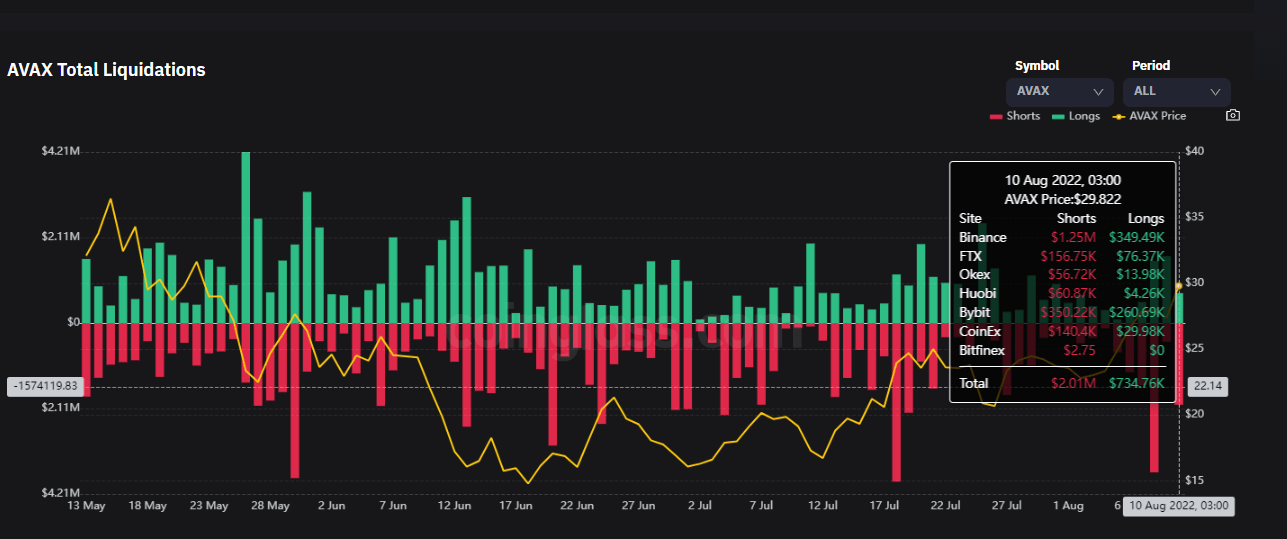Click the Binance row in tooltip

point(1062,237)
